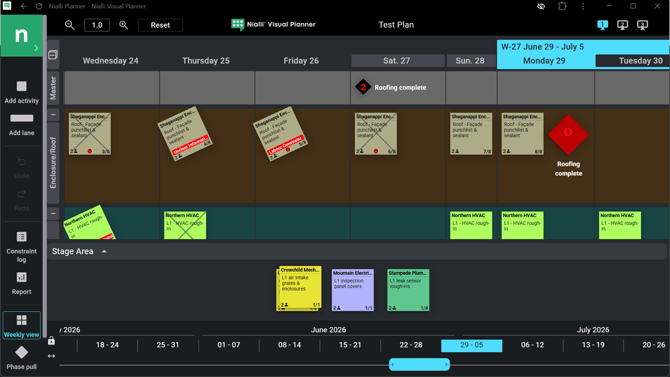Click reload icon in title bar
This screenshot has height=377, width=670.
(x=39, y=6)
